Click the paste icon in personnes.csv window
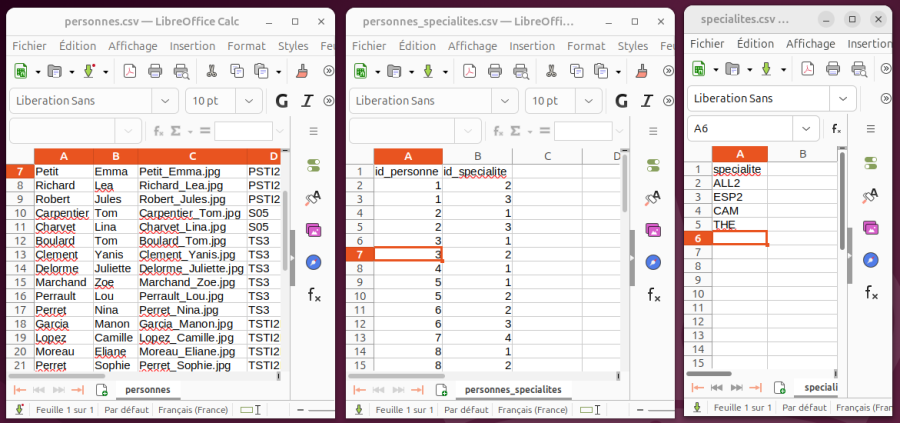 click(262, 71)
